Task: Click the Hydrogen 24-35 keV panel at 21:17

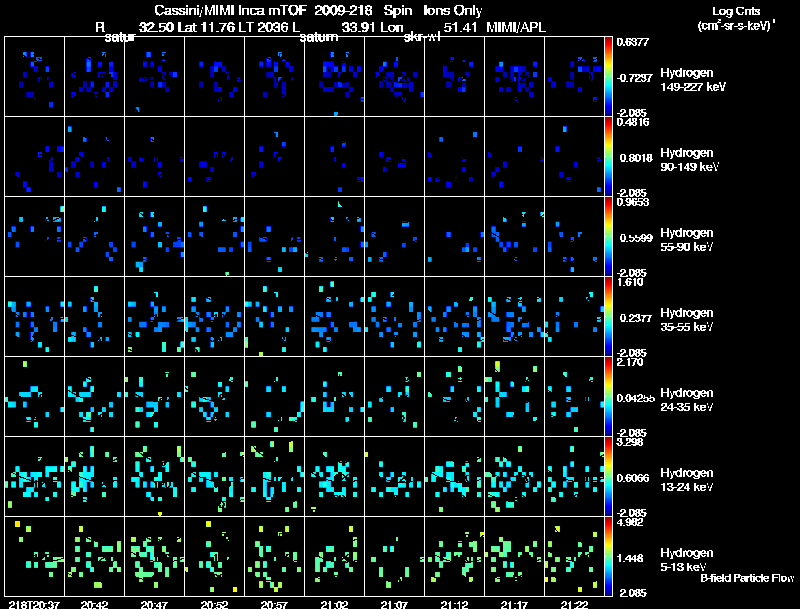Action: [515, 396]
